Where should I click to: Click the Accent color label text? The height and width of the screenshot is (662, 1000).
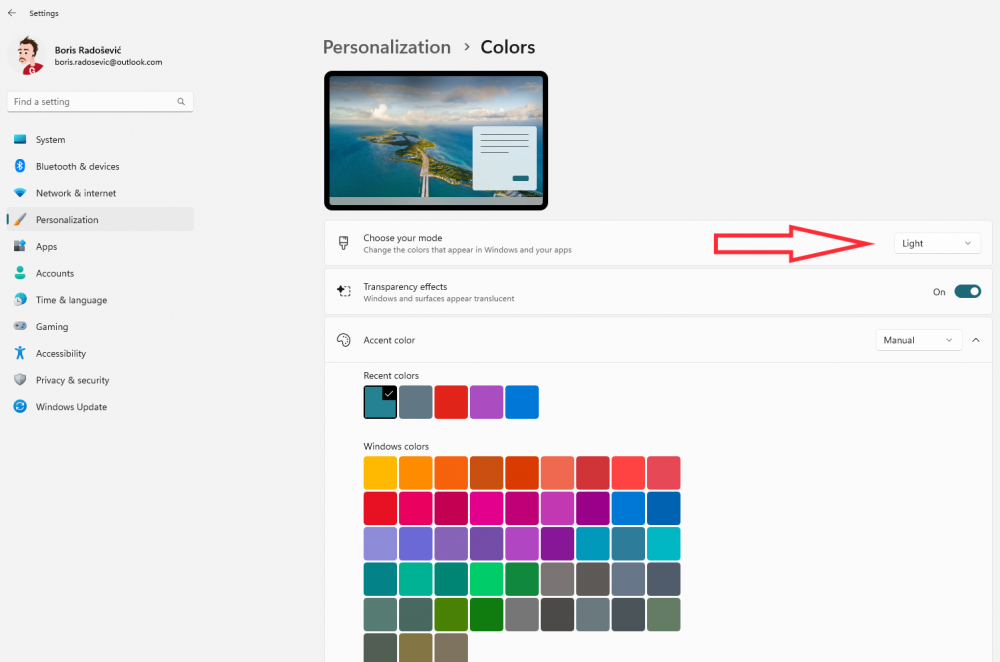(x=389, y=340)
